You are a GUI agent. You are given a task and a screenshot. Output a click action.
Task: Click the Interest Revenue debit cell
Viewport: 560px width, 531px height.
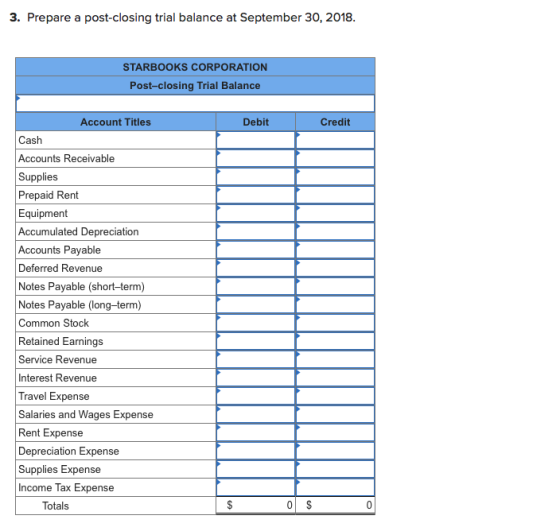point(255,378)
